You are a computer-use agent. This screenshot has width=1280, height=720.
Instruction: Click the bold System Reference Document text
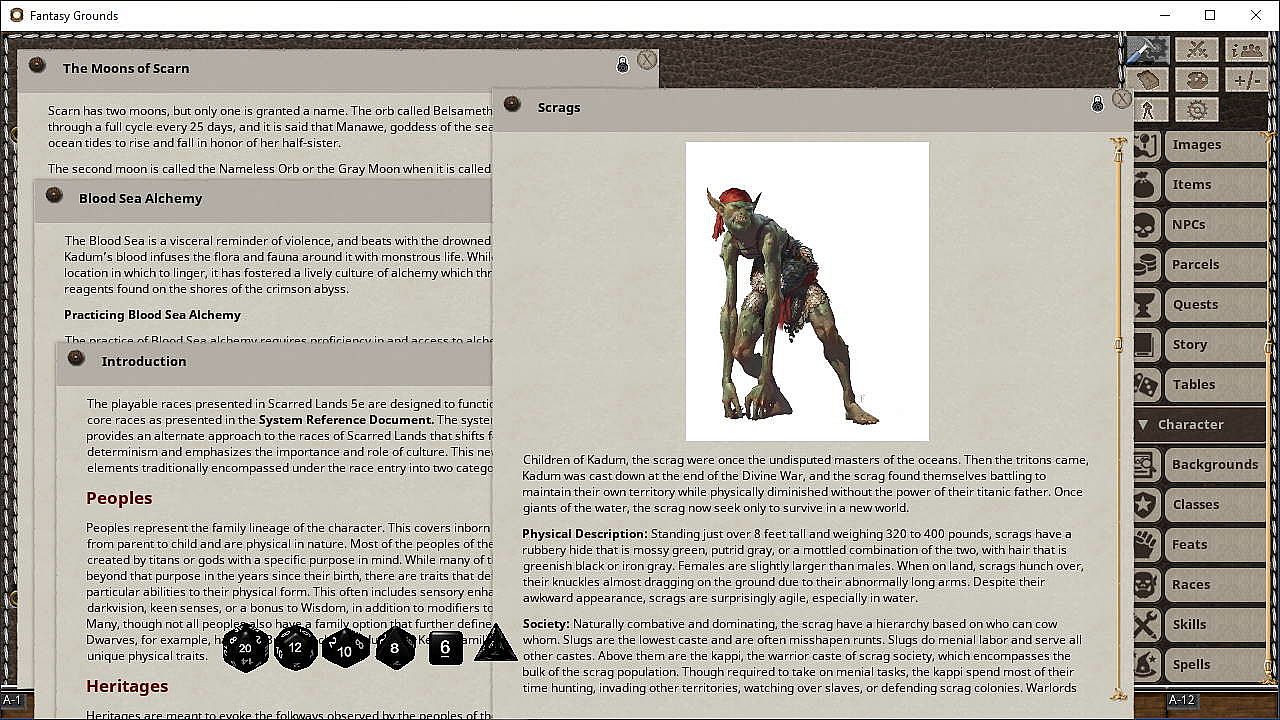[347, 420]
